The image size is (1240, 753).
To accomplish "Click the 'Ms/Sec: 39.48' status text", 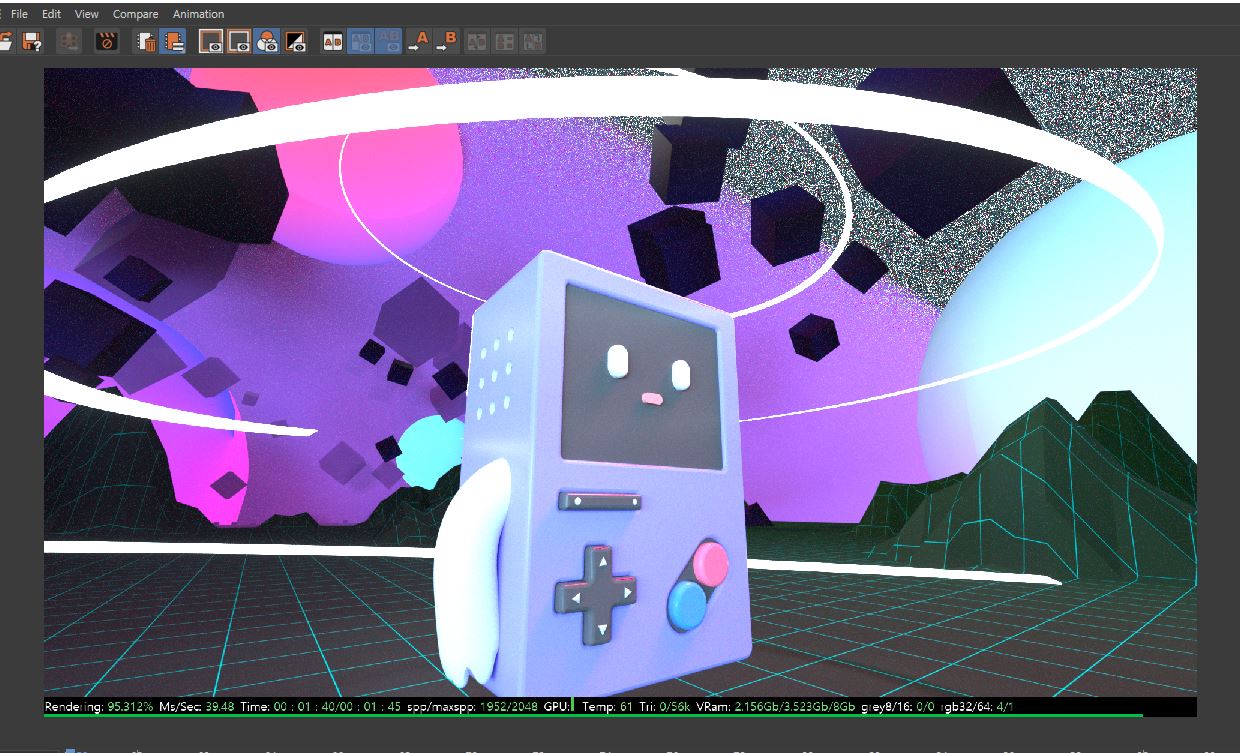I will click(196, 707).
